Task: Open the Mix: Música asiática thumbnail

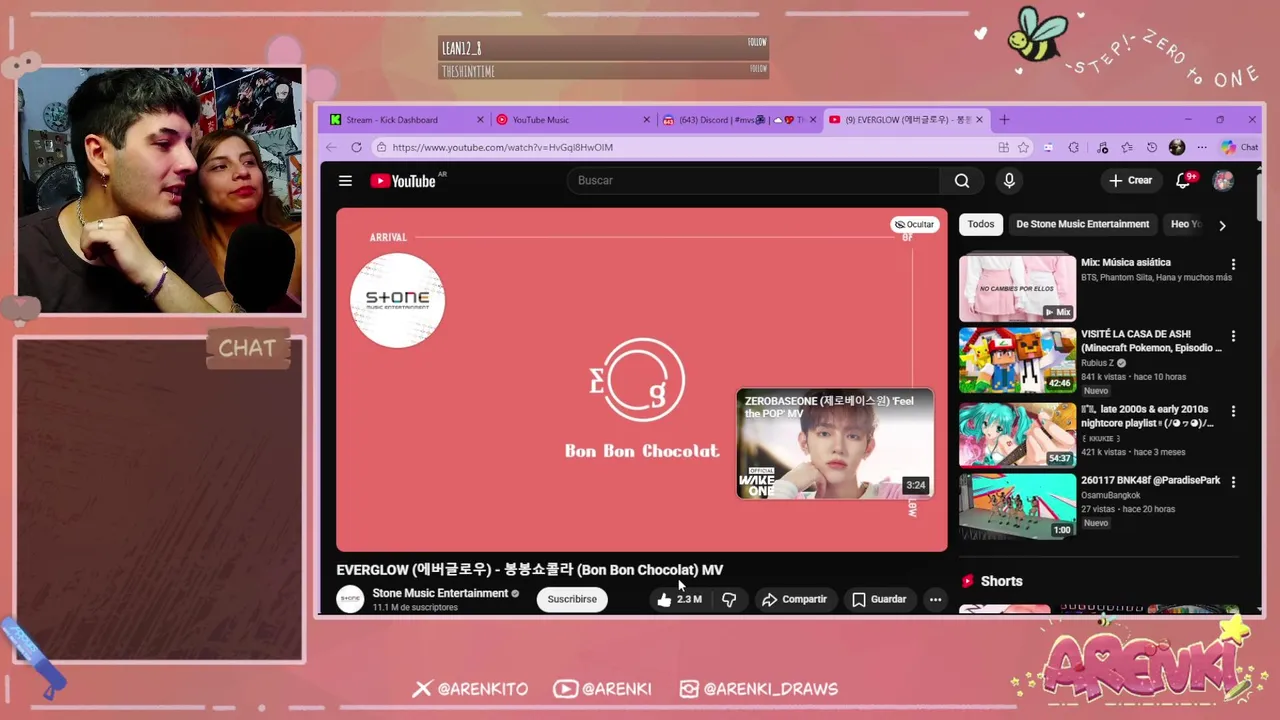Action: pyautogui.click(x=1017, y=288)
